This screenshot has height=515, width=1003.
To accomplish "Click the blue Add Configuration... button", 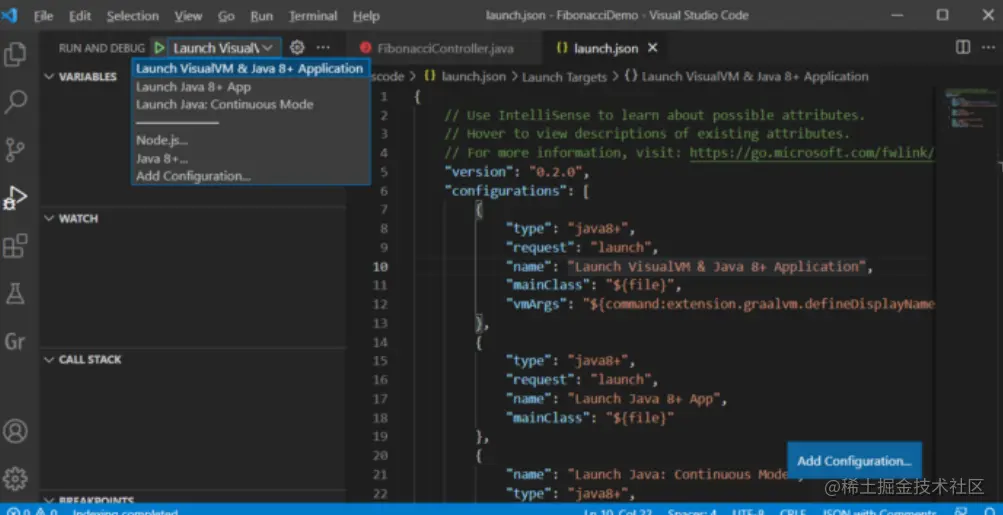I will point(854,461).
